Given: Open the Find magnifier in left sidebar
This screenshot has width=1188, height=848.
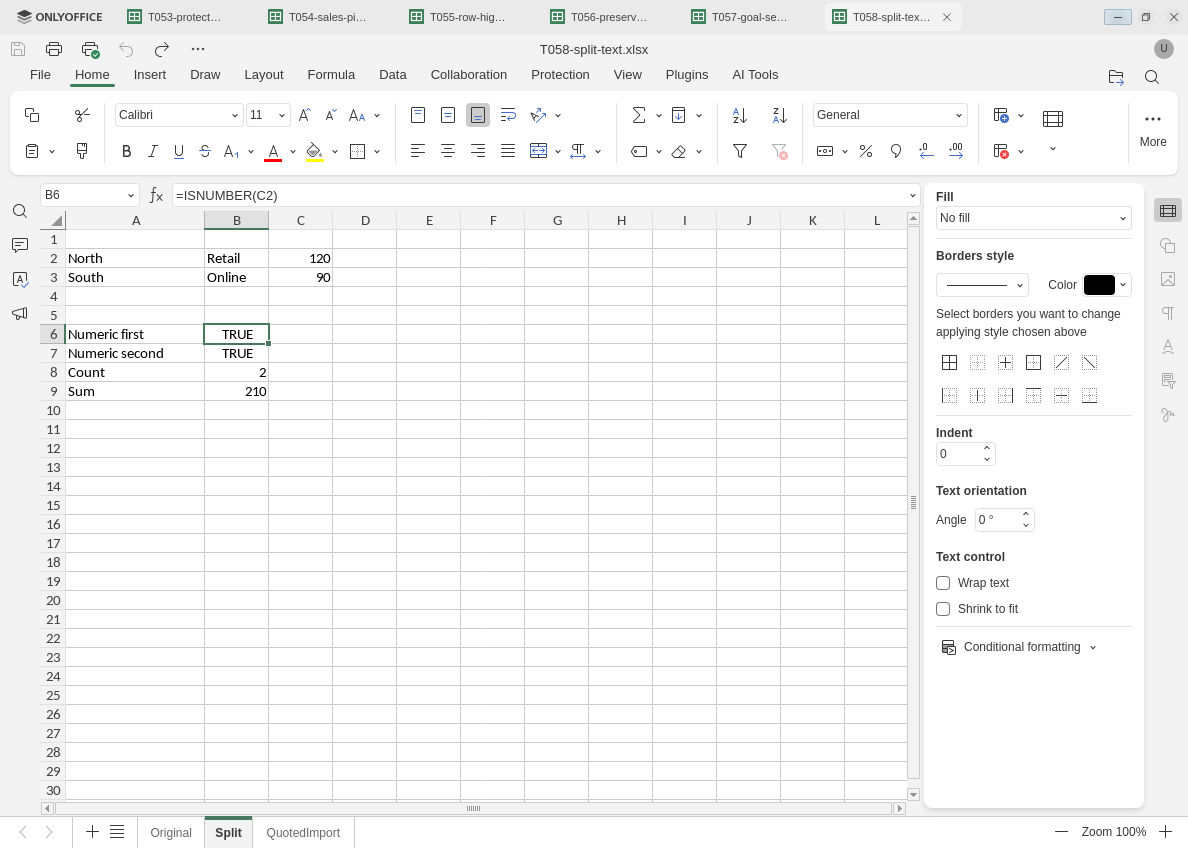Looking at the screenshot, I should click(x=20, y=211).
